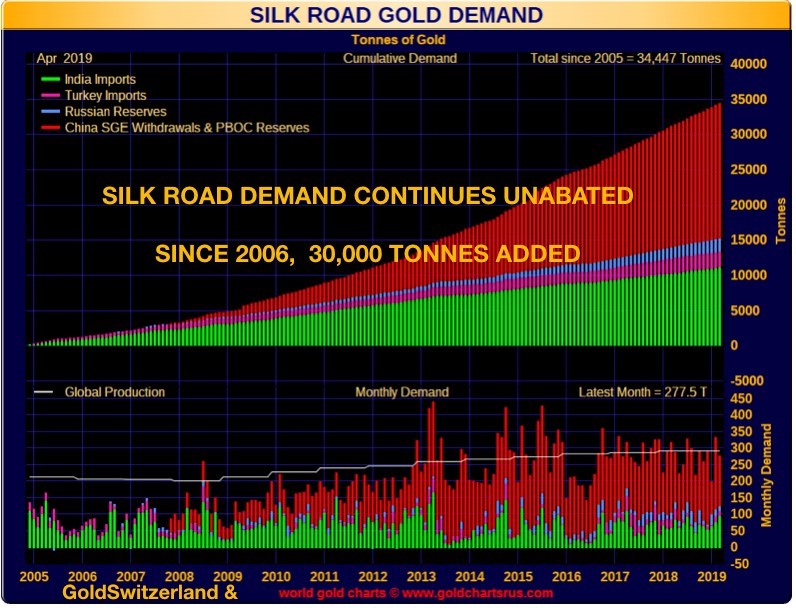The height and width of the screenshot is (608, 796).
Task: Click the green India Imports legend swatch
Action: 50,79
